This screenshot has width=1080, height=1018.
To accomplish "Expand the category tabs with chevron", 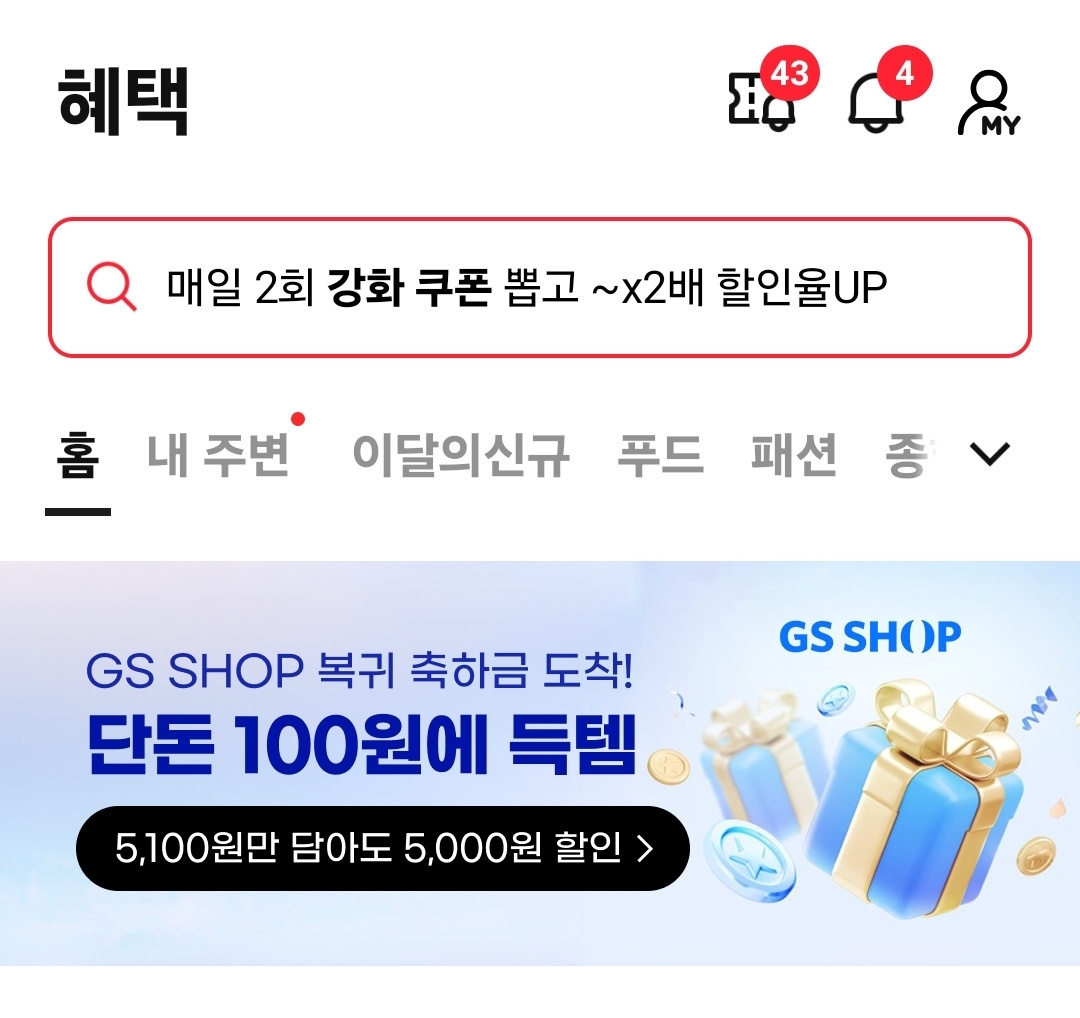I will pyautogui.click(x=989, y=454).
